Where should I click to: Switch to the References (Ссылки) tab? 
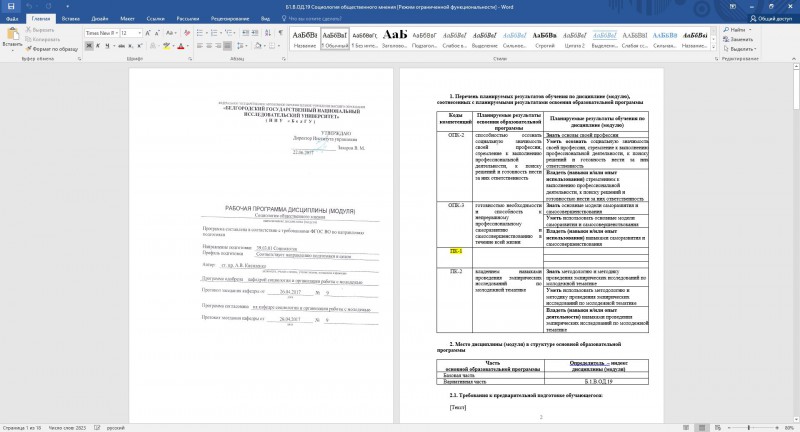[155, 19]
